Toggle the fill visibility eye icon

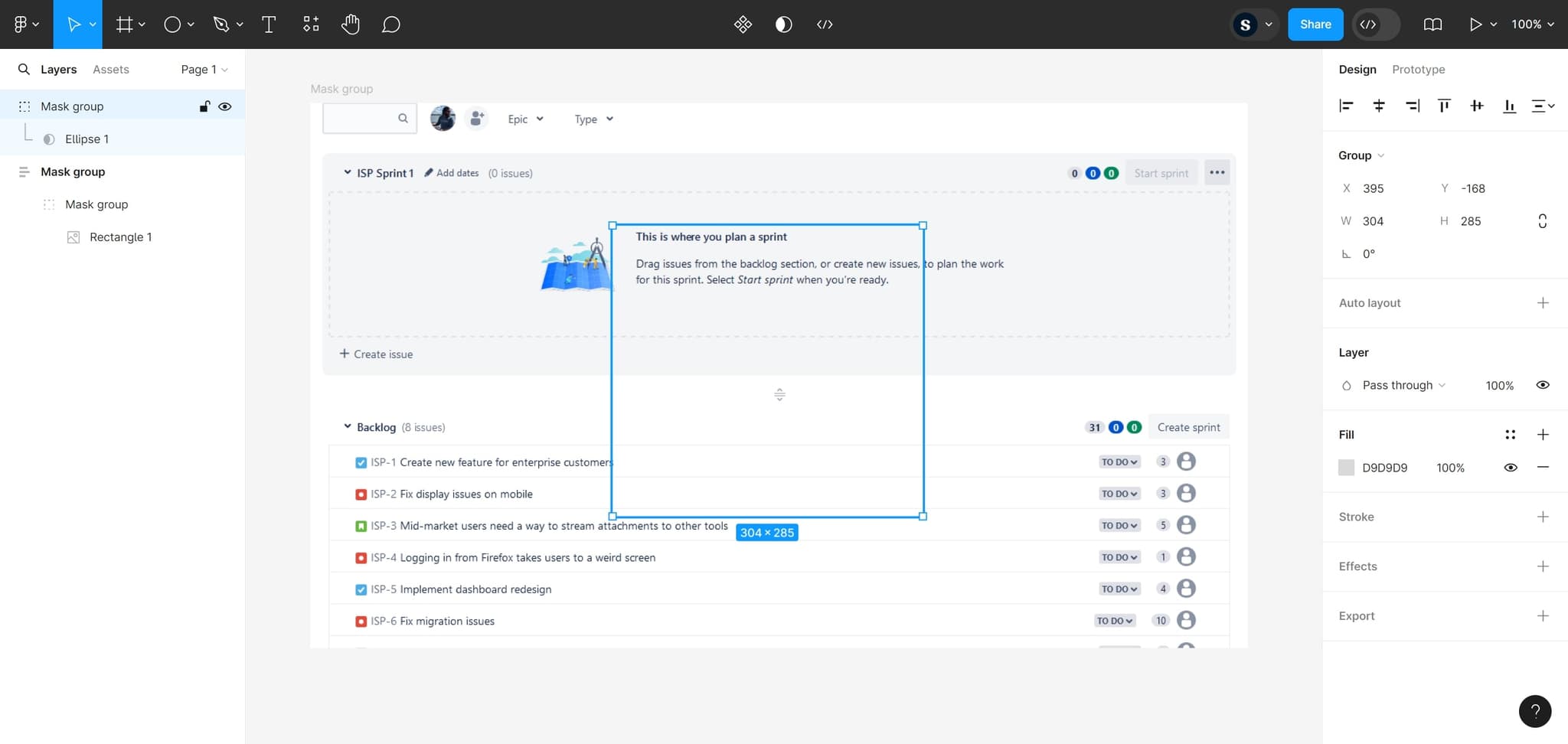(x=1510, y=468)
